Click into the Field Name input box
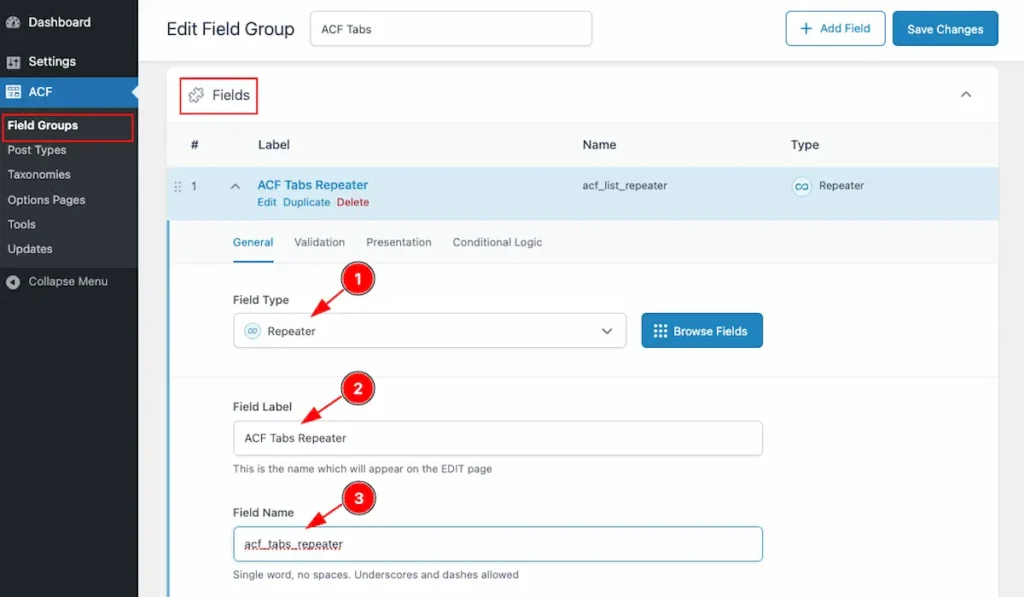The height and width of the screenshot is (597, 1024). (x=497, y=544)
